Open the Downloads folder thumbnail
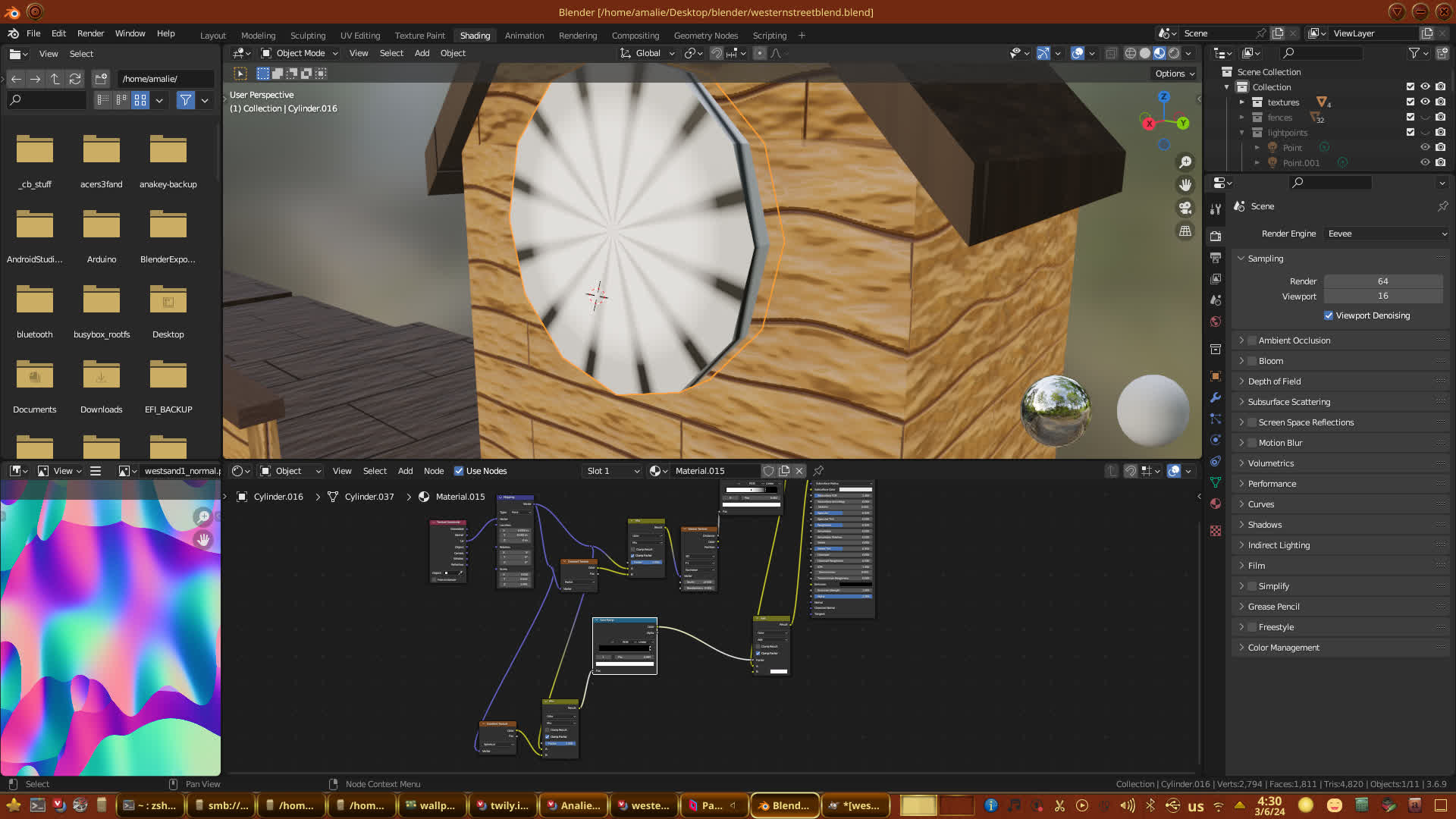1456x819 pixels. (101, 377)
